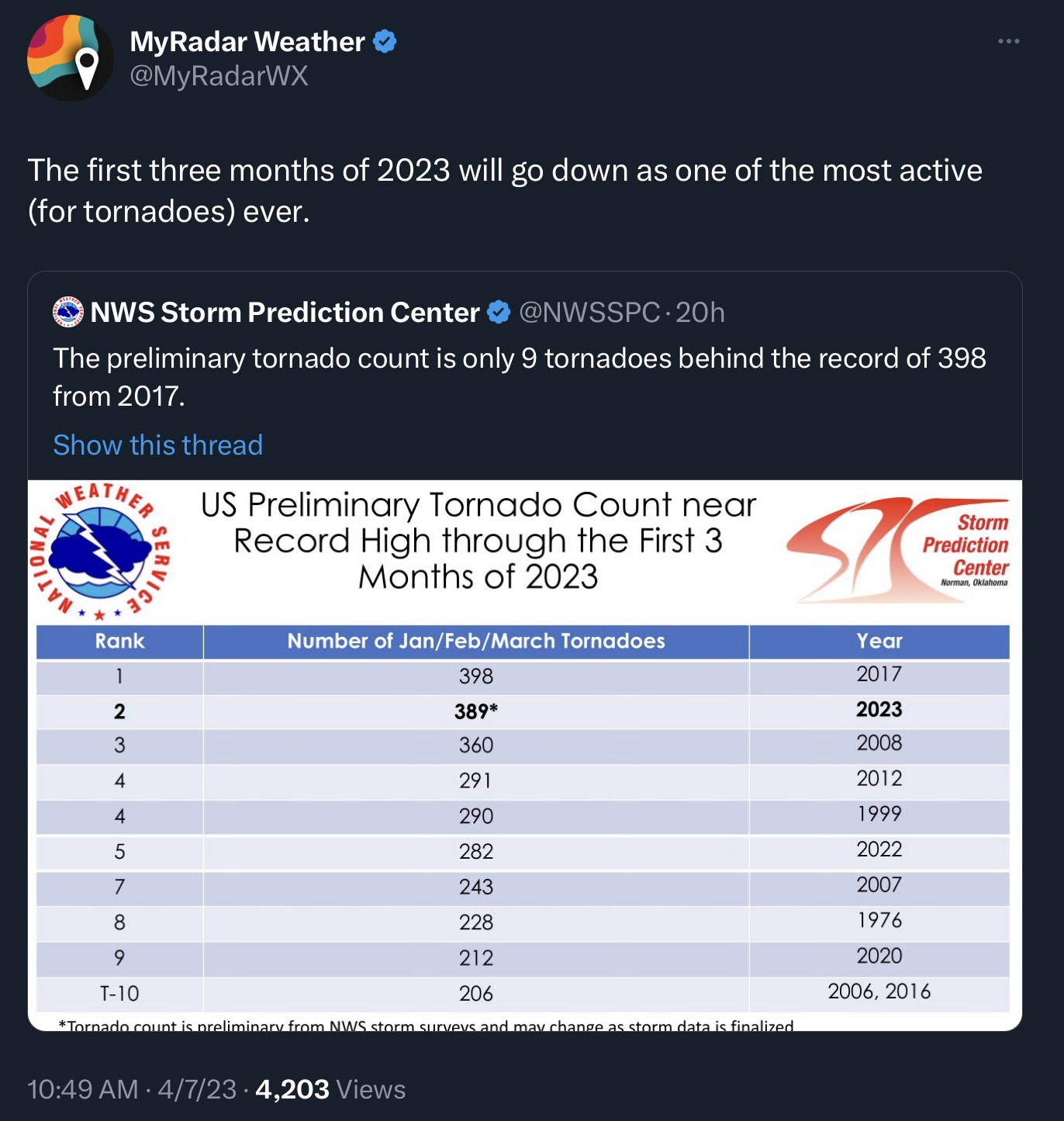This screenshot has height=1121, width=1064.
Task: Click NWS Storm Prediction Center small avatar
Action: (x=68, y=312)
